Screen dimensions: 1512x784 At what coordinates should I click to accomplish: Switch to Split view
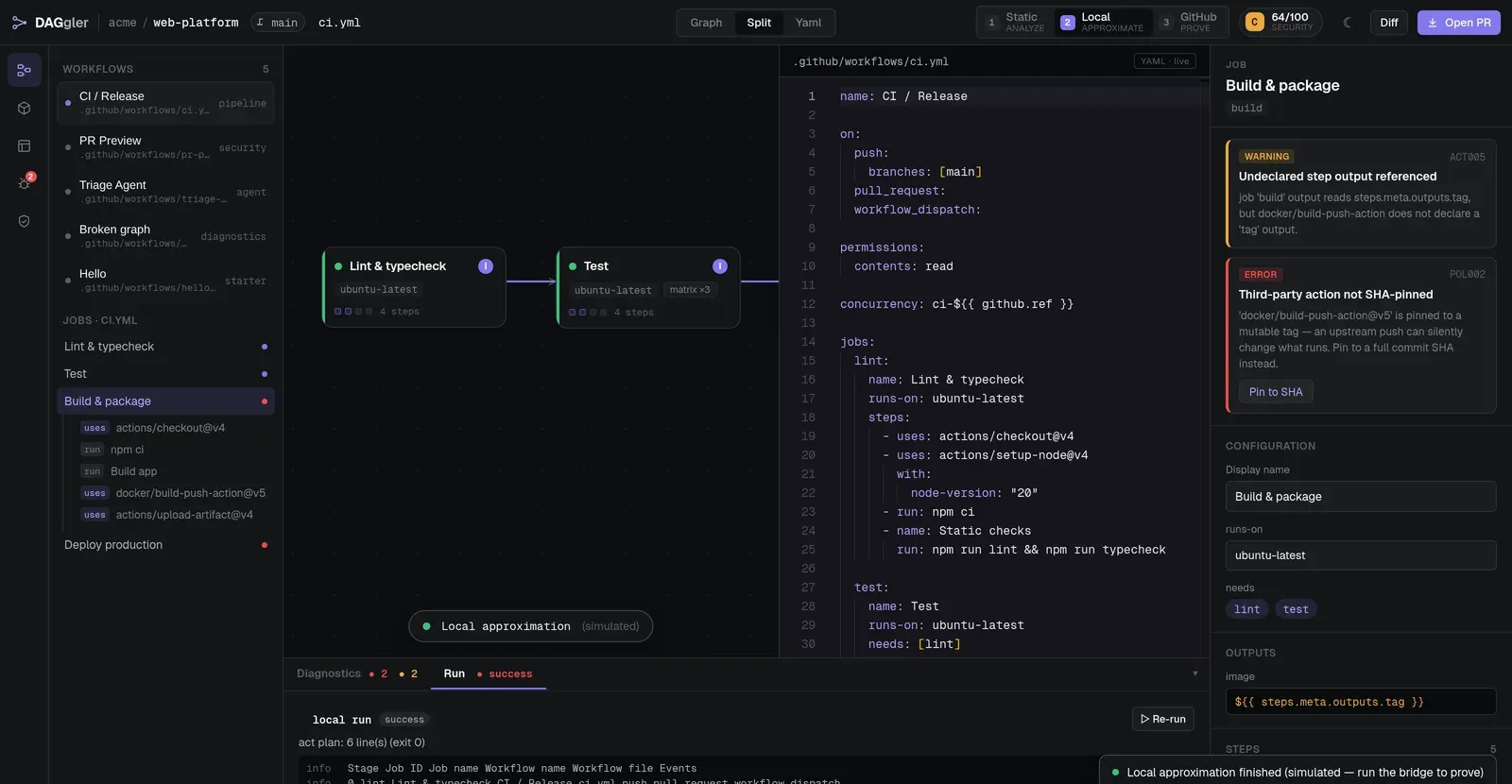tap(759, 23)
